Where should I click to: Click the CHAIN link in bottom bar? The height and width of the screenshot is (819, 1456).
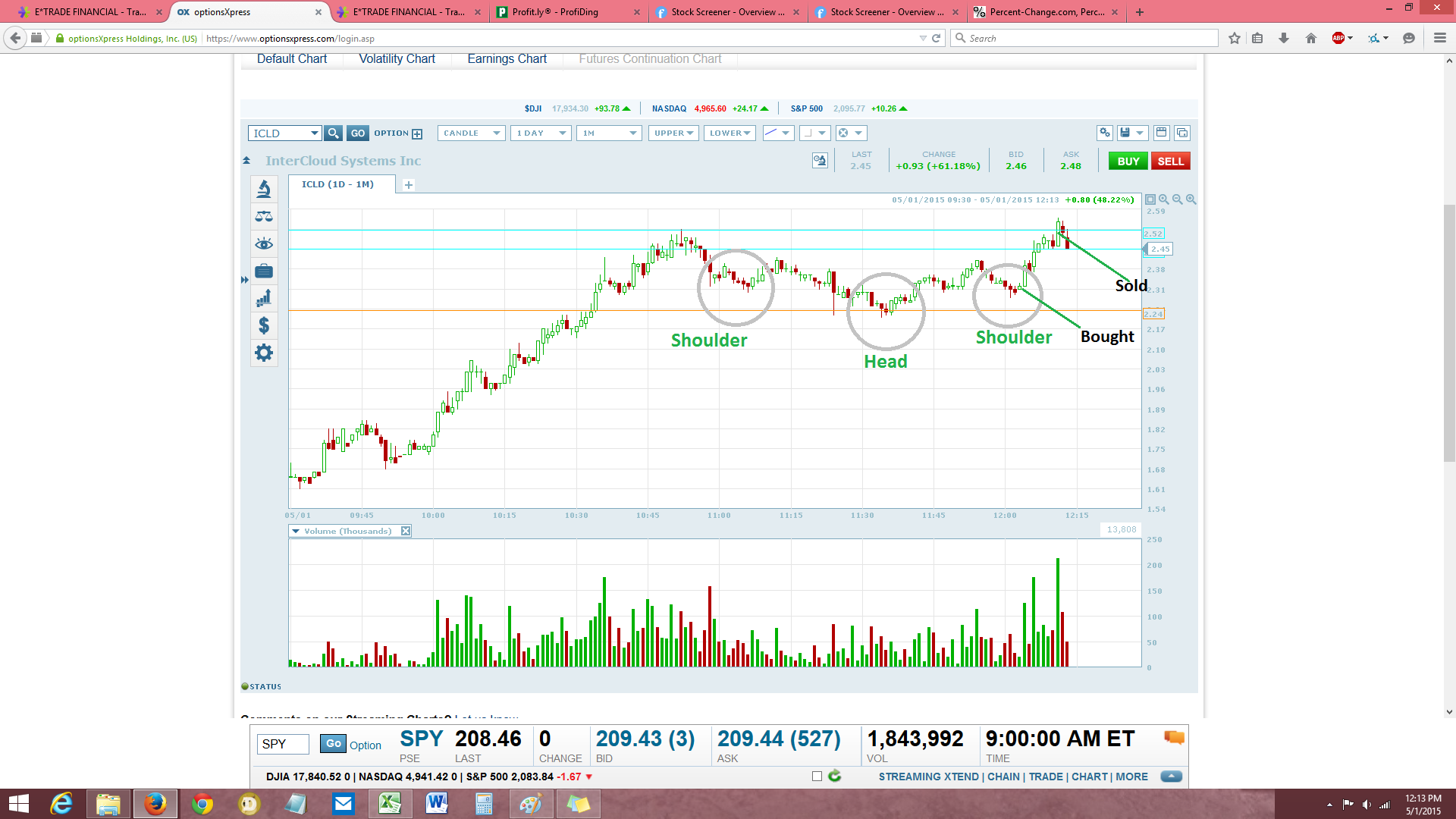coord(1003,777)
